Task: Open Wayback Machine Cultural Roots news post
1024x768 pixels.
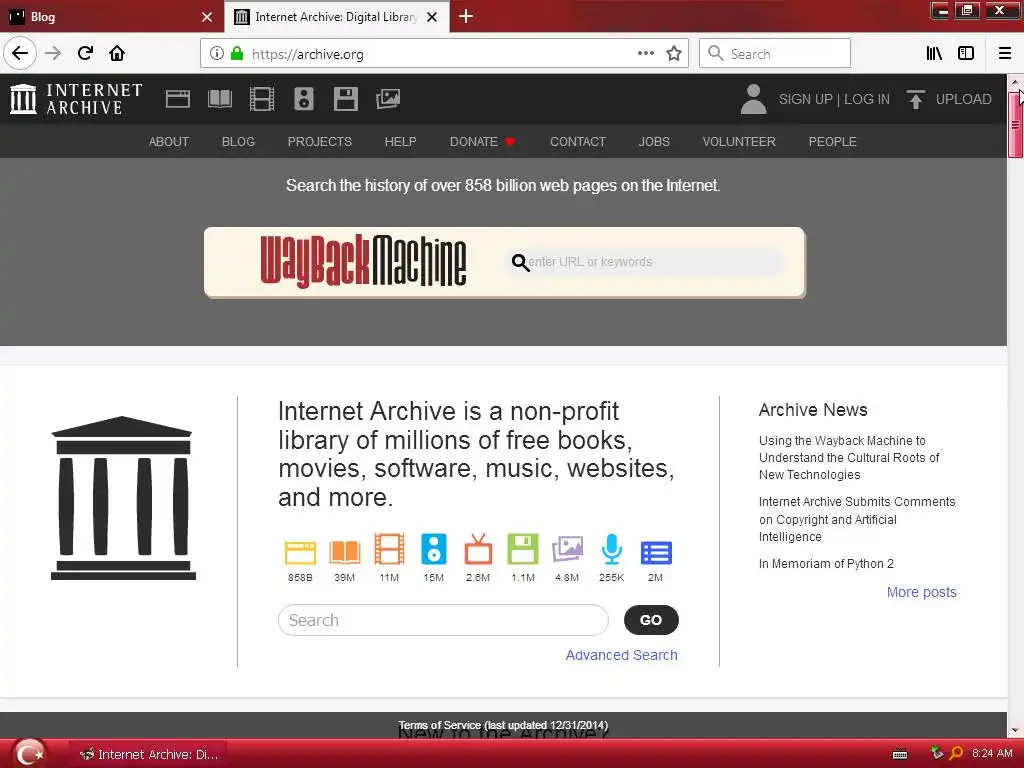Action: click(x=849, y=458)
